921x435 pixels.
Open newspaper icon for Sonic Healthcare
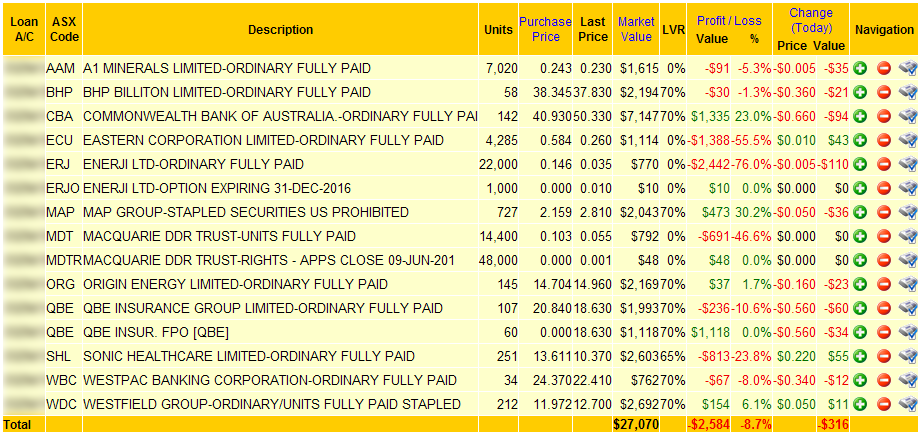coord(908,356)
